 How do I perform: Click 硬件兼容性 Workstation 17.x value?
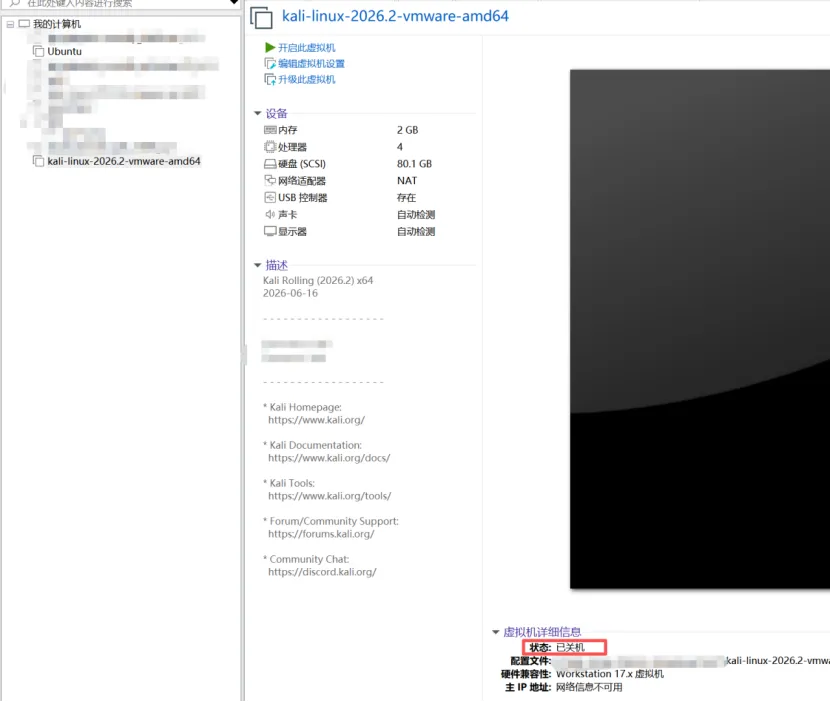pos(610,674)
